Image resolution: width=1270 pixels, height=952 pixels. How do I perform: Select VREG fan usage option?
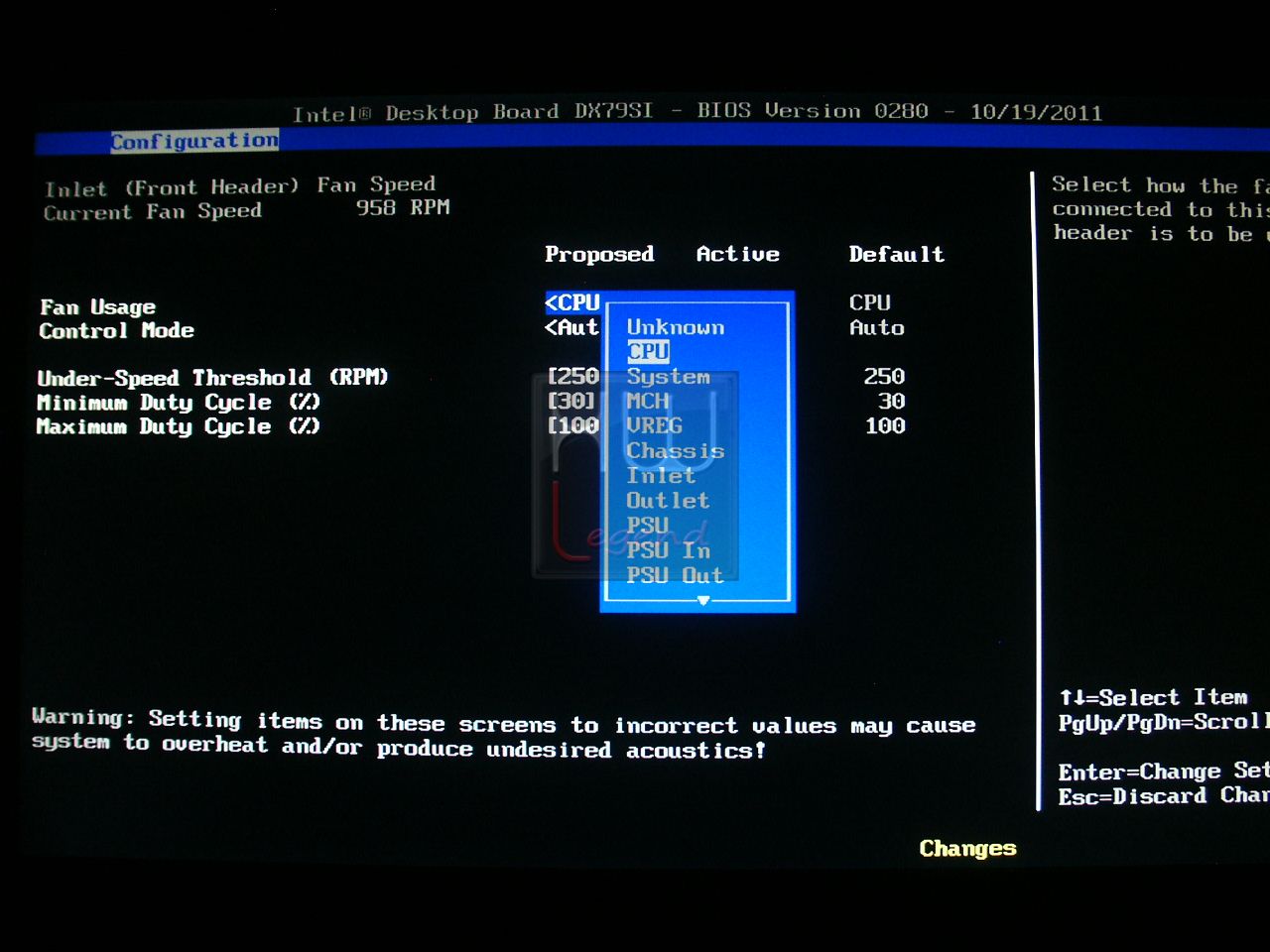654,425
